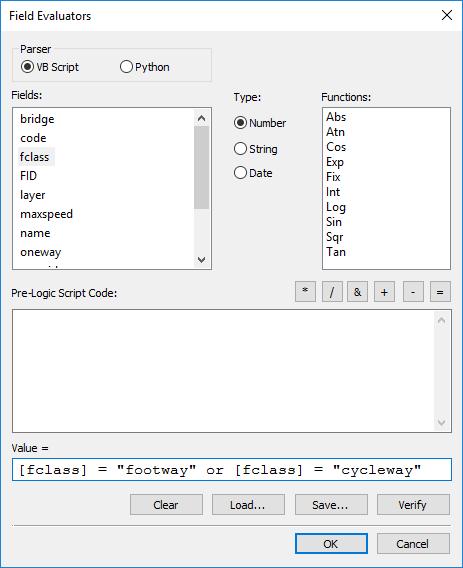This screenshot has height=568, width=463.
Task: Select the layer field
Action: [33, 195]
